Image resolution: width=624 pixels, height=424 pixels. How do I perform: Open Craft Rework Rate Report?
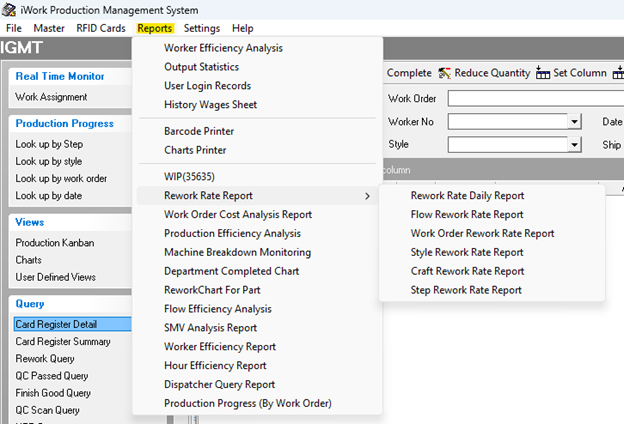coord(468,271)
